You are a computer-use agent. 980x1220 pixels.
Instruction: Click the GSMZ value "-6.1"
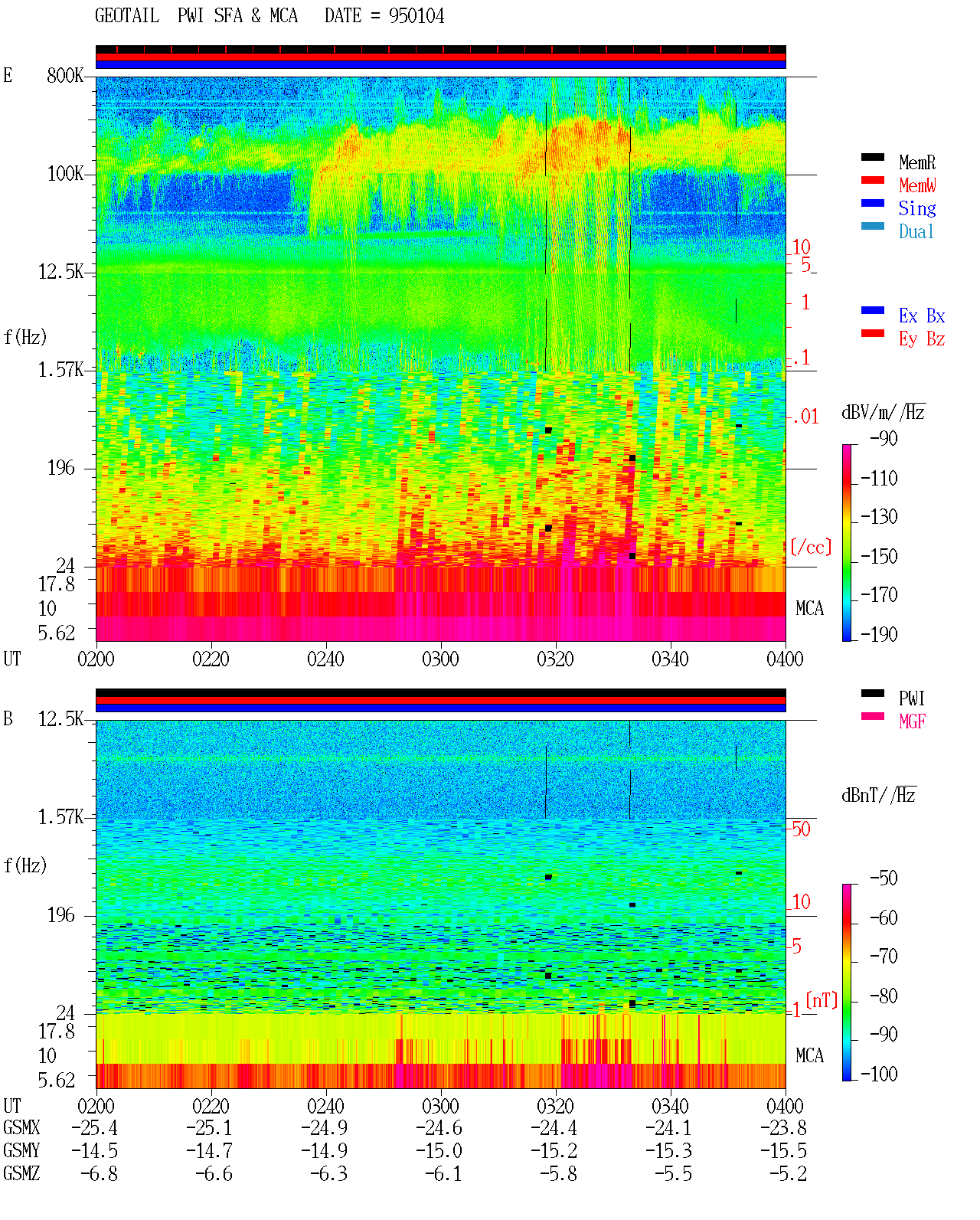tap(443, 1174)
